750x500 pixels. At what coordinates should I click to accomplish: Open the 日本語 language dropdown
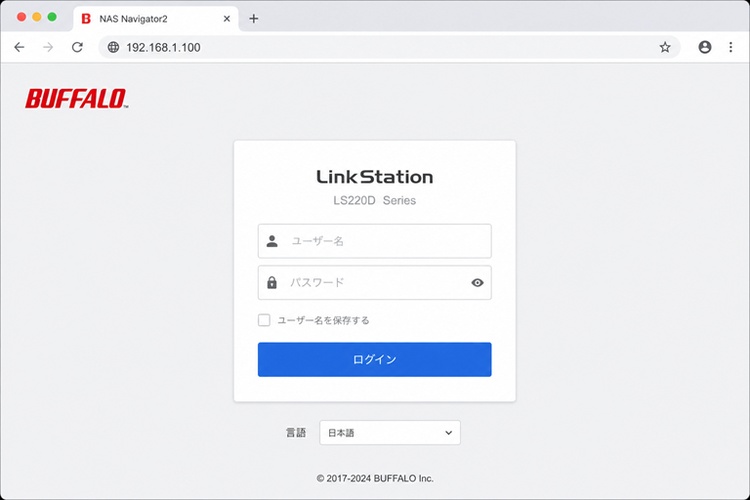point(390,433)
